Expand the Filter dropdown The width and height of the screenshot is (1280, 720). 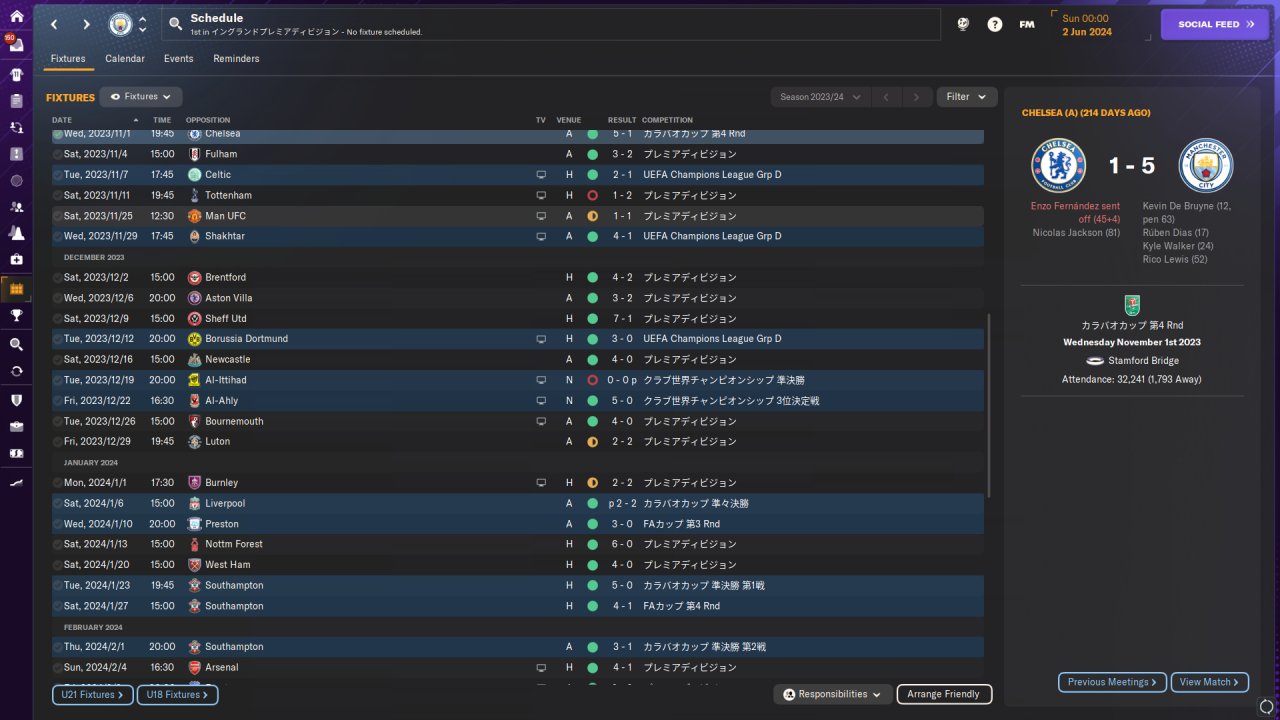(967, 97)
